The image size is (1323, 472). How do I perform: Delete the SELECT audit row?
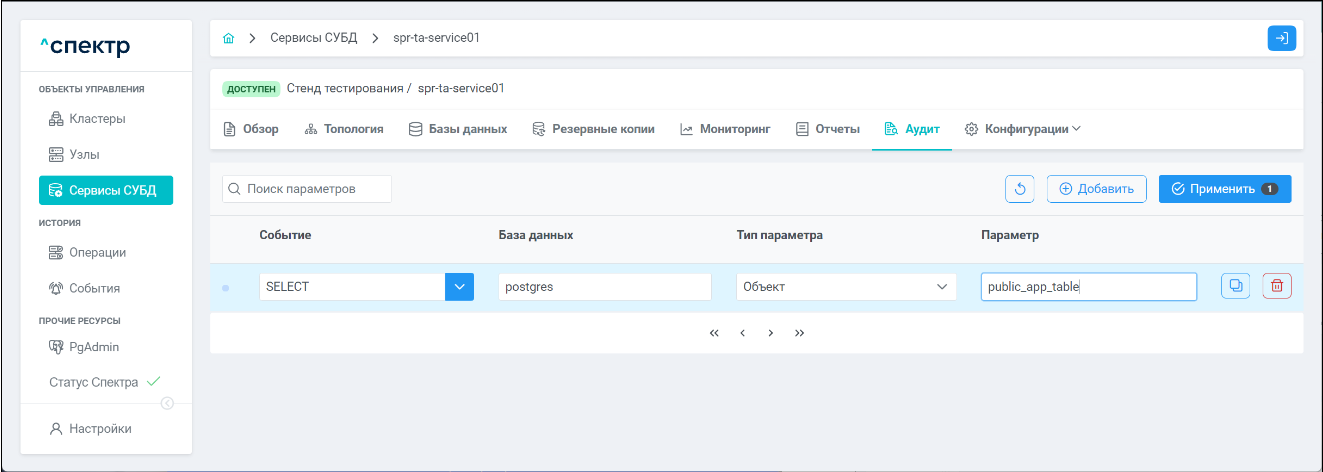[1277, 286]
